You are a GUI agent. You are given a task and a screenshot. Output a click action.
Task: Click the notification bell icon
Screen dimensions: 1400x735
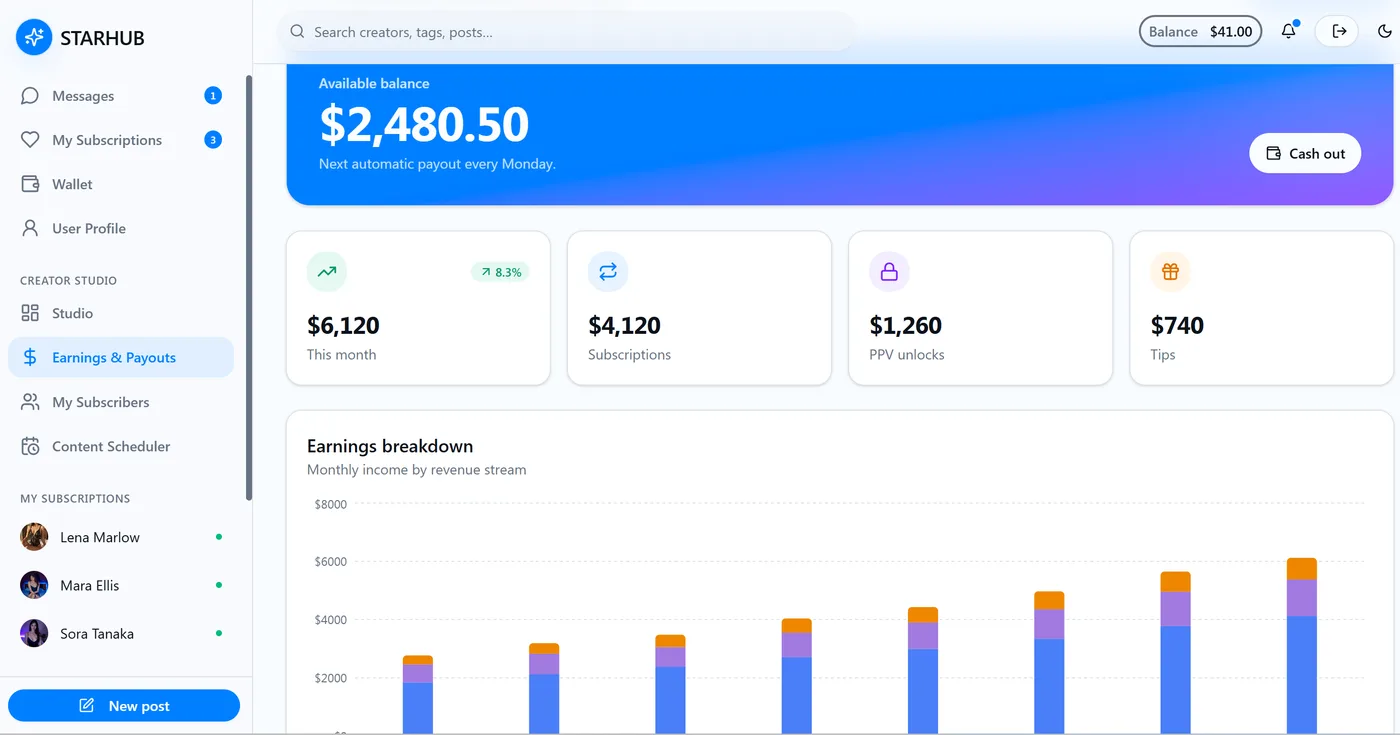(1289, 31)
